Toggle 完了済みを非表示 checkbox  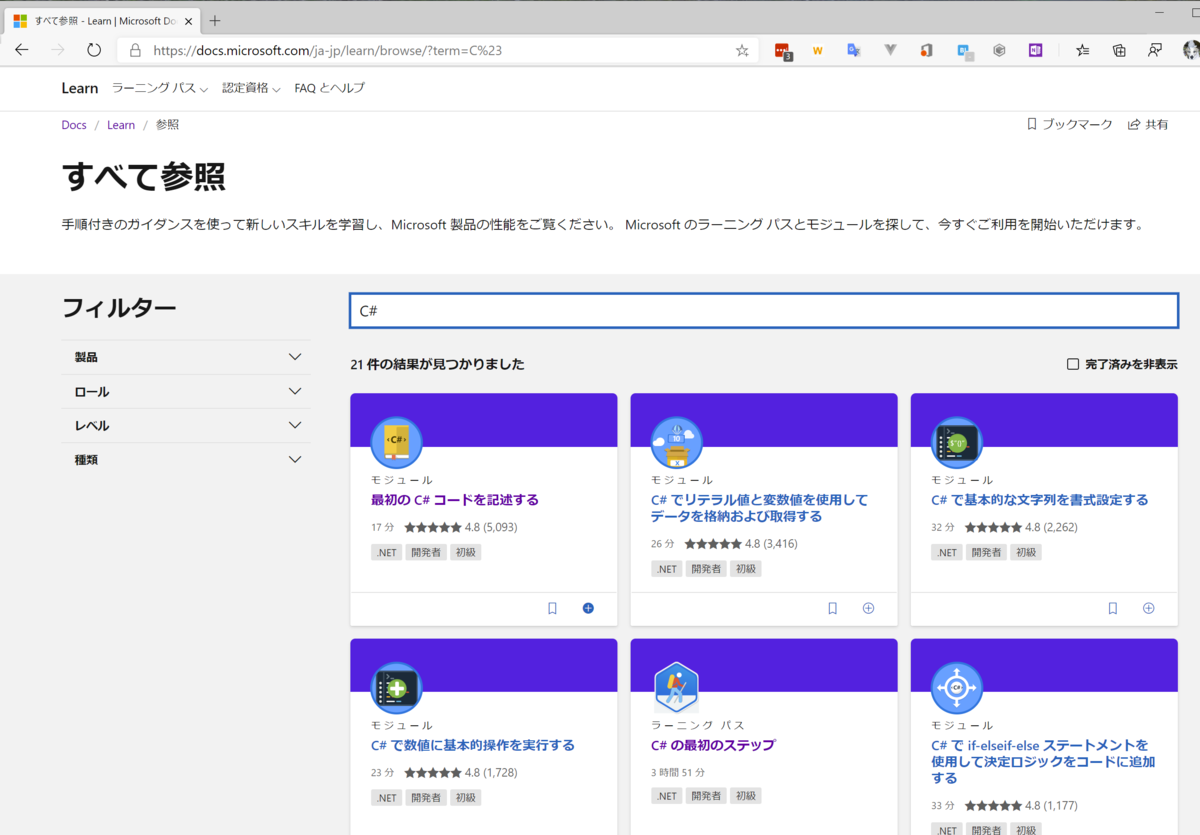pos(1073,364)
